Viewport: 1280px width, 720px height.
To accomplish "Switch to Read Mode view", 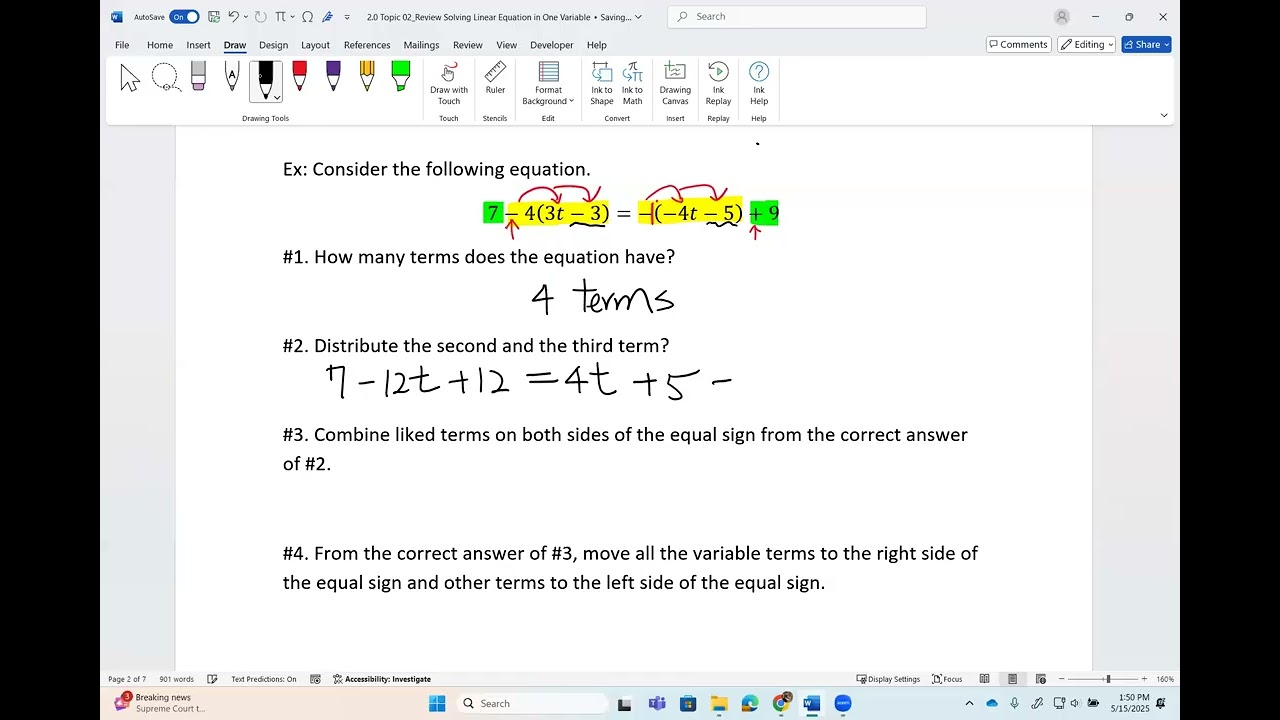I will [984, 679].
